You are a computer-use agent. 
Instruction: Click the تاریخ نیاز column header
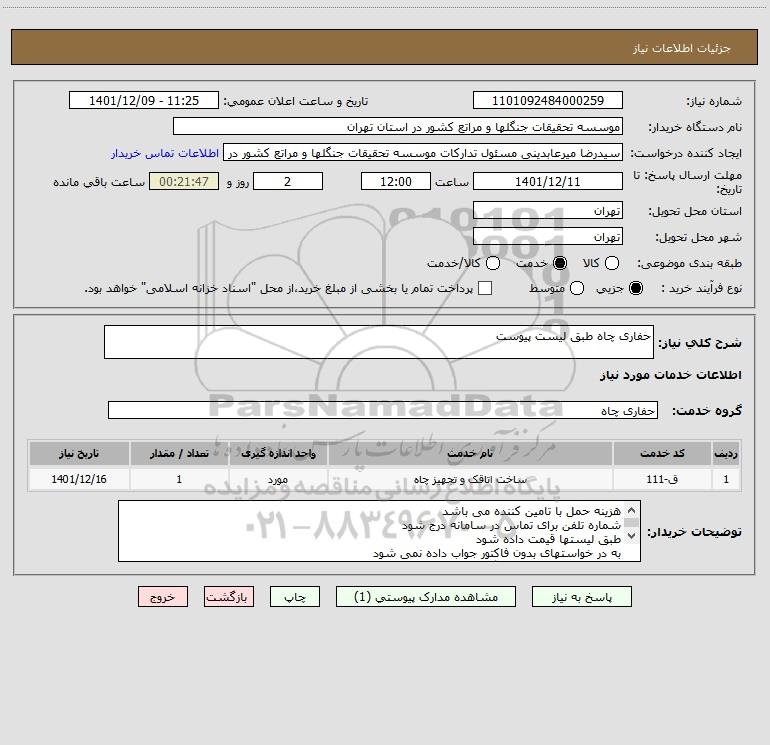coord(79,453)
